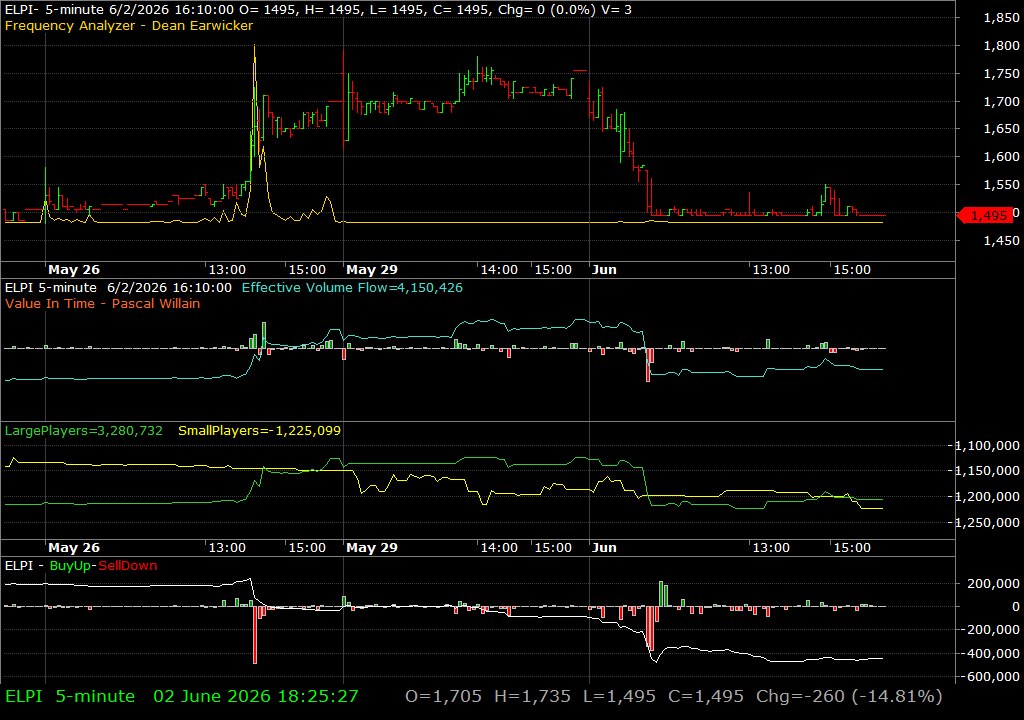Click the 1,650 price scale label
This screenshot has width=1024, height=720.
coord(1001,129)
